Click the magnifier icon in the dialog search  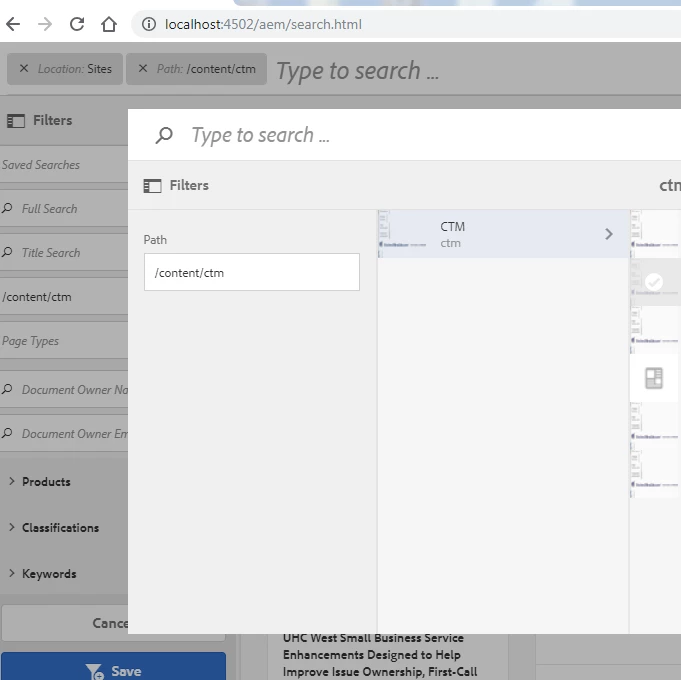(164, 135)
